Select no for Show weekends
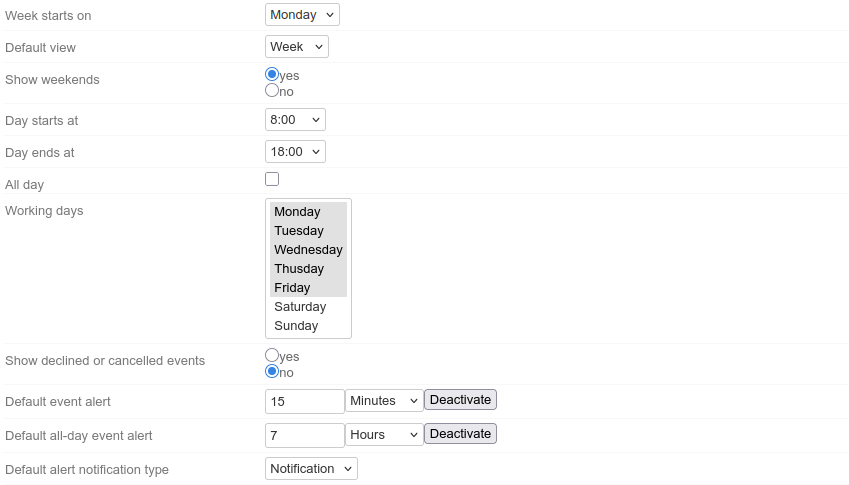 tap(272, 91)
